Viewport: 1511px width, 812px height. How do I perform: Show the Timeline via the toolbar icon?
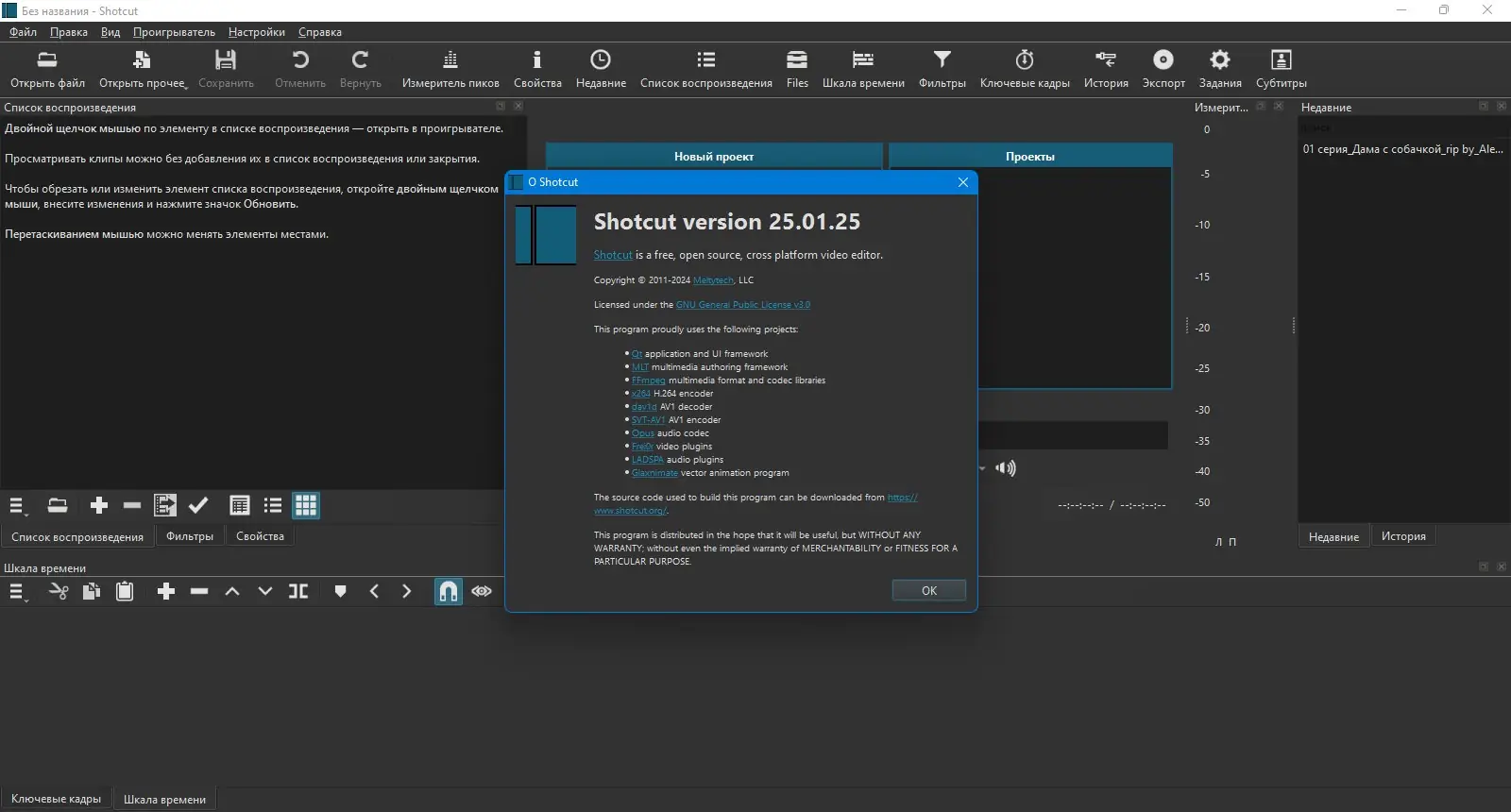point(863,60)
